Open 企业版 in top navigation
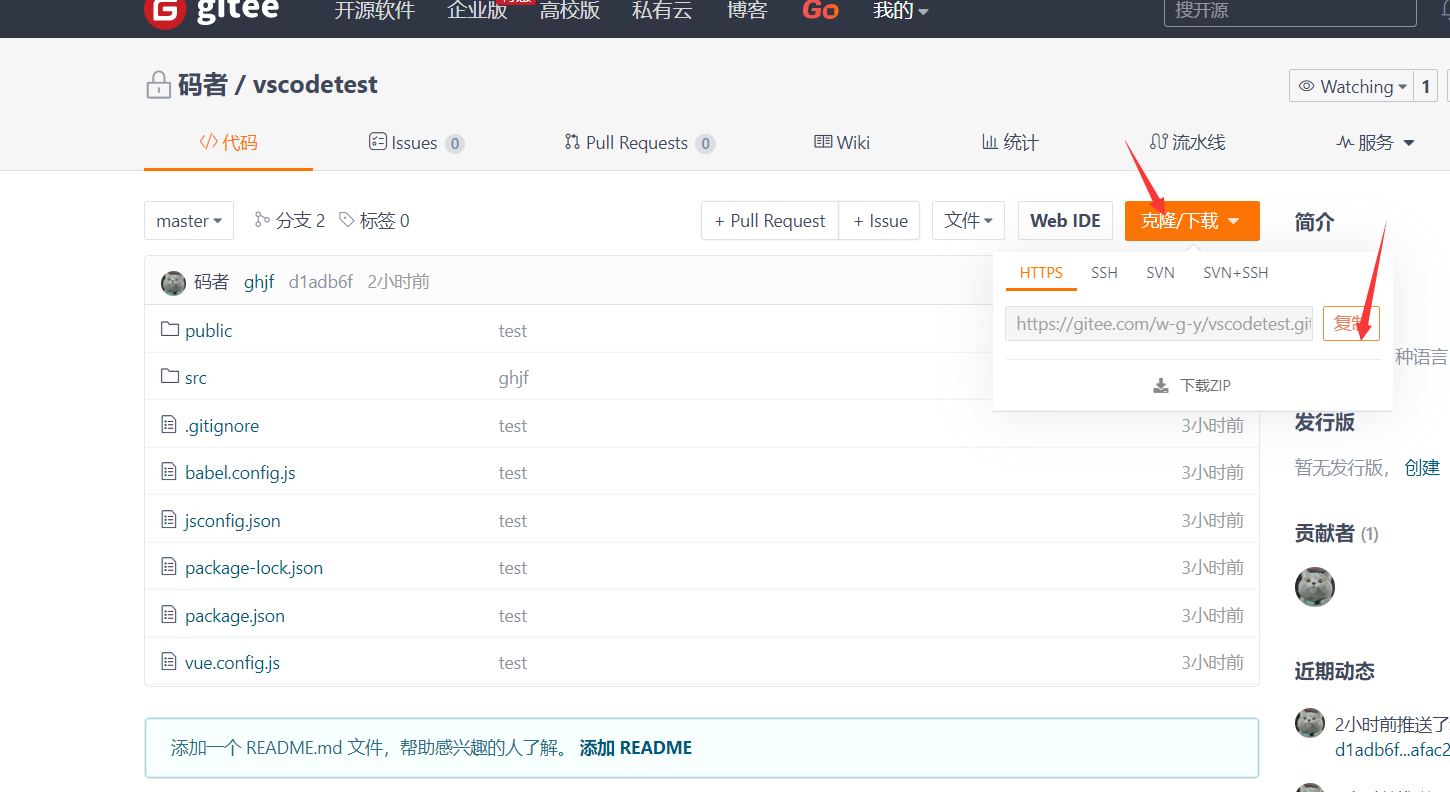Viewport: 1450px width, 792px height. 478,10
